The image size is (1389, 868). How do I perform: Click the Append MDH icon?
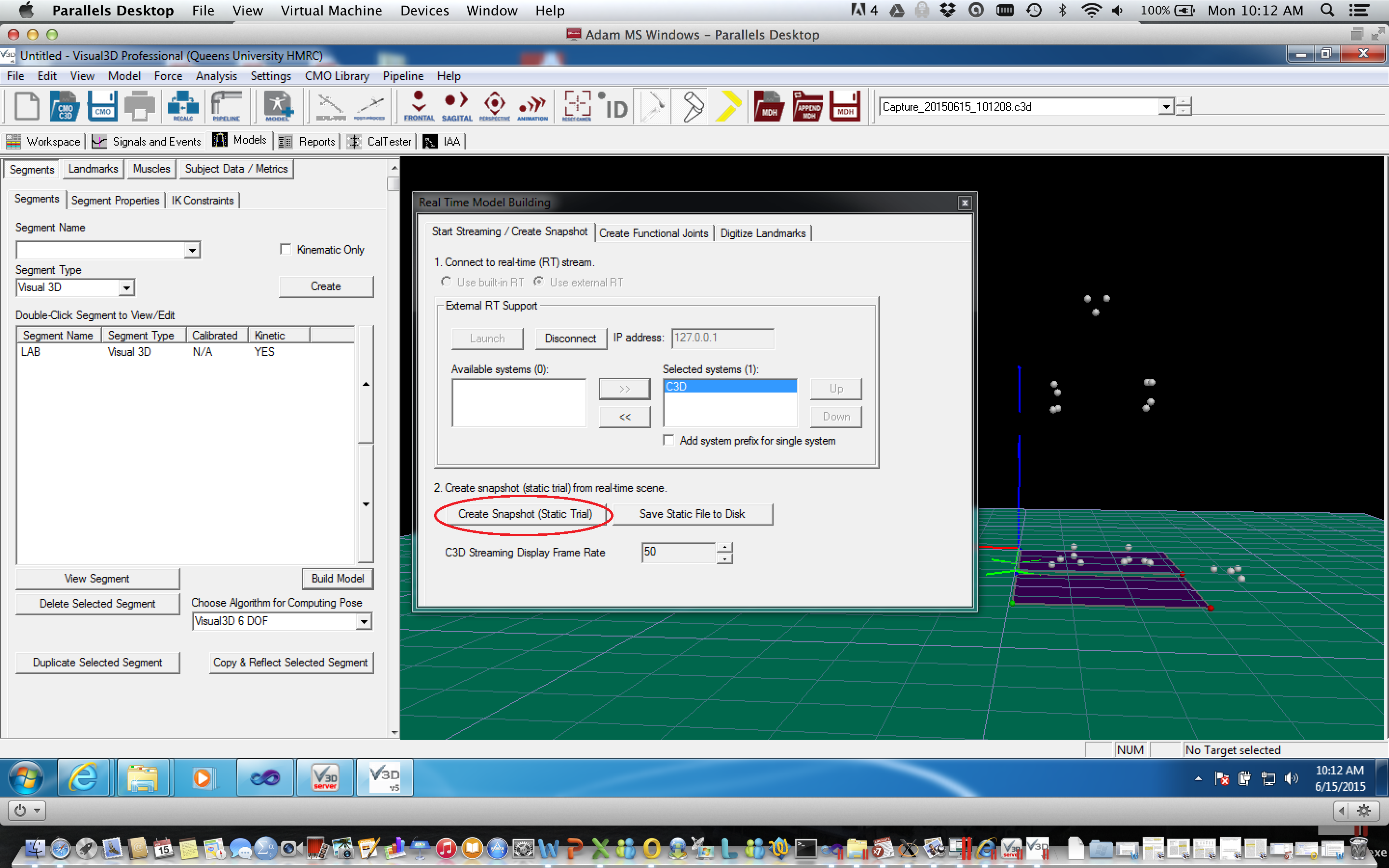(807, 106)
